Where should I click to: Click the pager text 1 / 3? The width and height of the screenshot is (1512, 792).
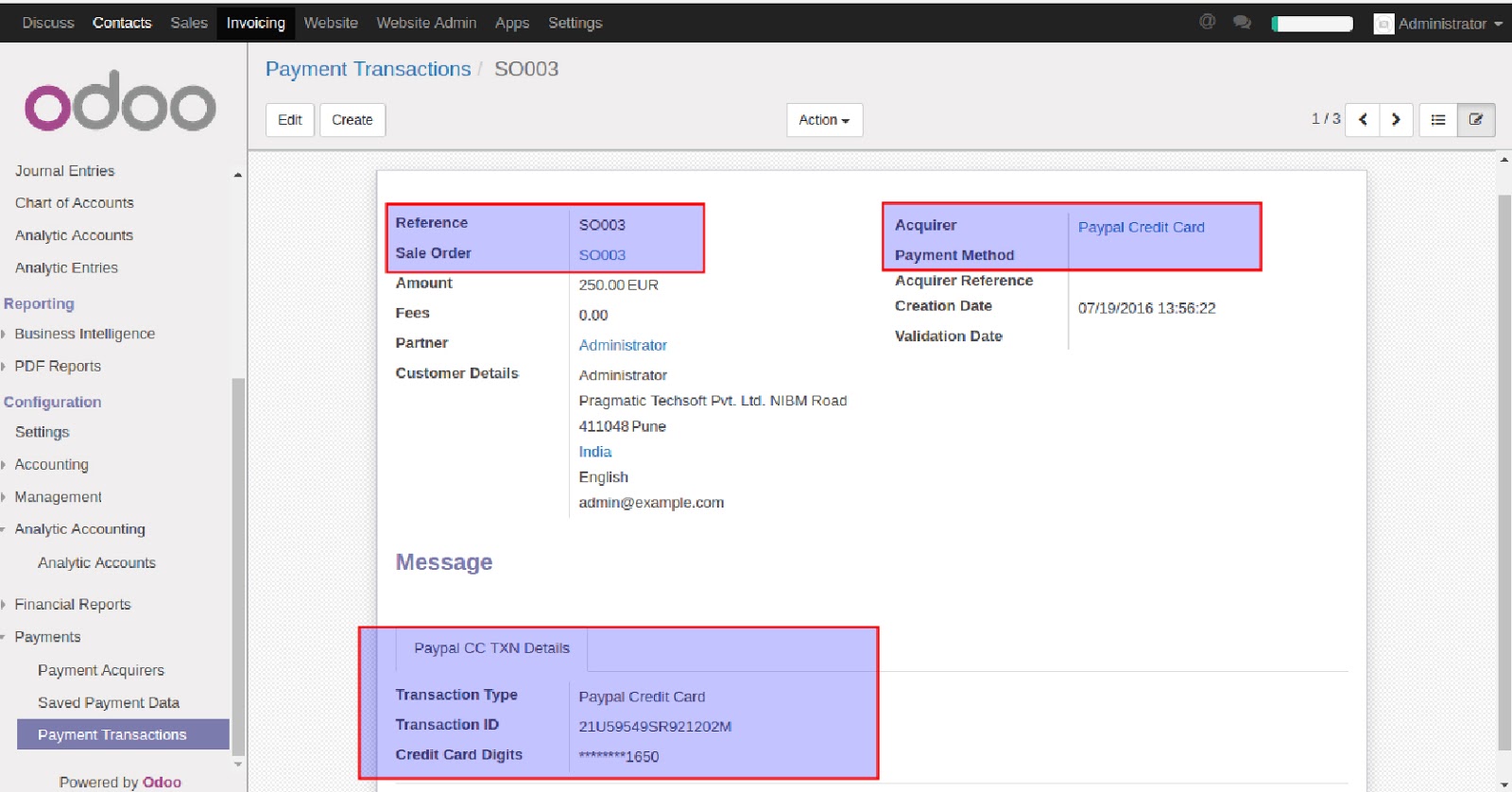[x=1326, y=119]
